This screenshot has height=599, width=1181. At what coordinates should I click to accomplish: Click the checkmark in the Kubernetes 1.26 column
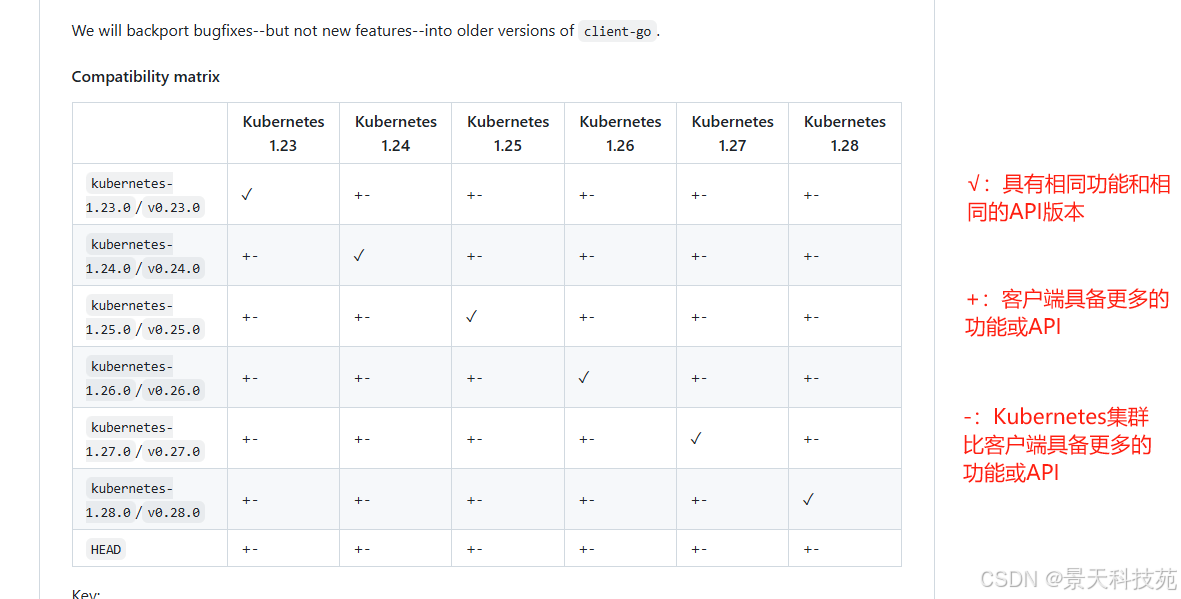coord(584,378)
